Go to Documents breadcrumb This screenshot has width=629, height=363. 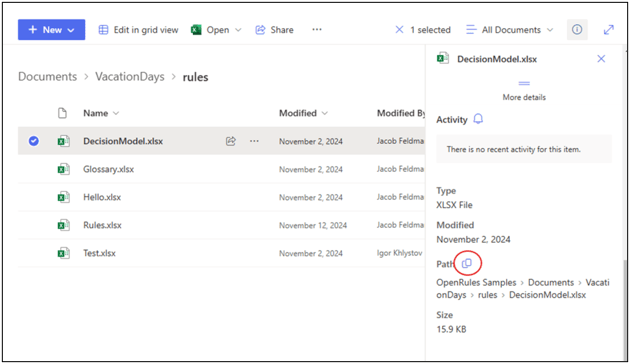(47, 77)
